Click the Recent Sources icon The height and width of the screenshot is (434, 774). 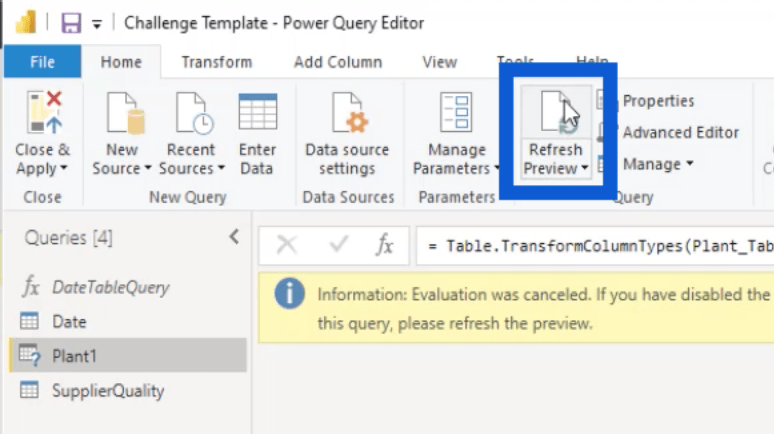click(194, 113)
